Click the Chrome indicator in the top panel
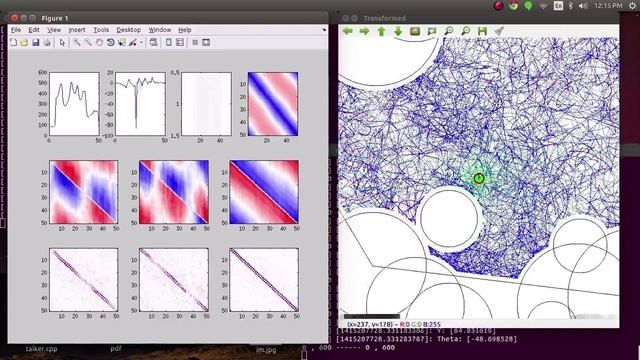This screenshot has width=640, height=360. point(513,5)
